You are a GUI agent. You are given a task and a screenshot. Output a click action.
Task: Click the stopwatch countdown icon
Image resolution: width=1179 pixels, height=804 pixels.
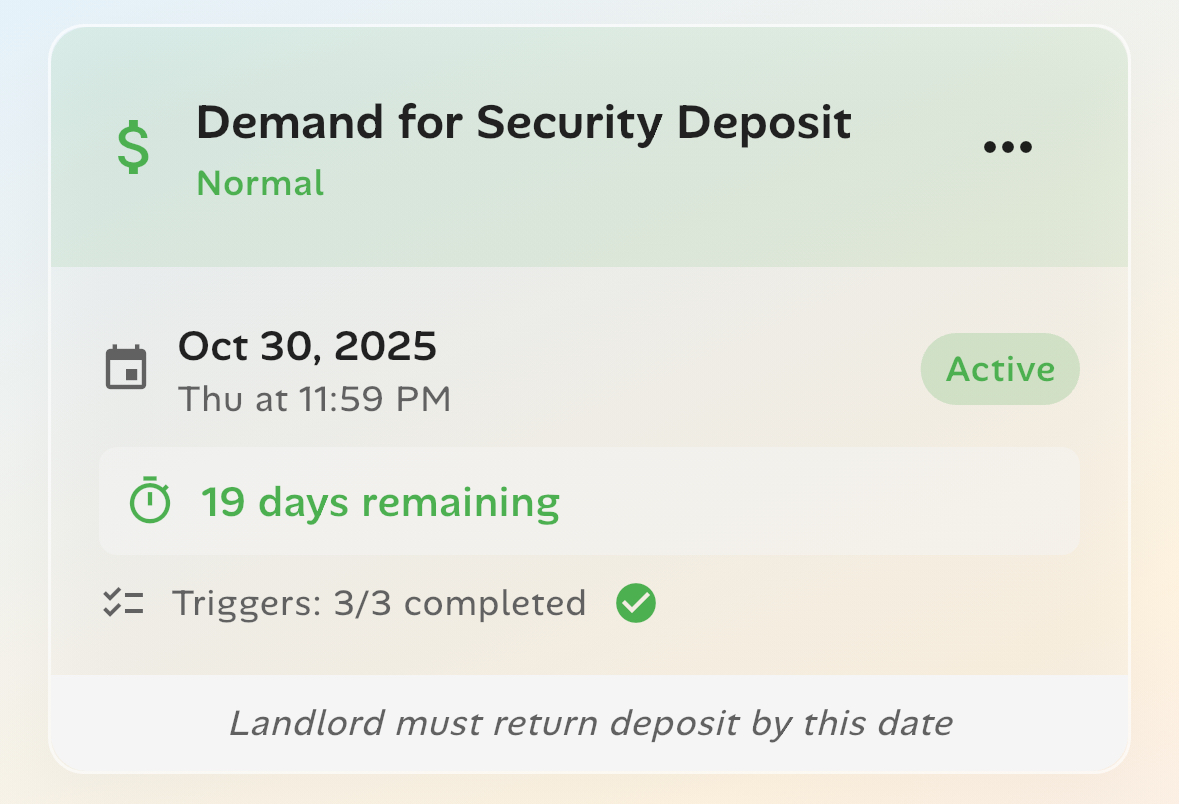pyautogui.click(x=149, y=501)
